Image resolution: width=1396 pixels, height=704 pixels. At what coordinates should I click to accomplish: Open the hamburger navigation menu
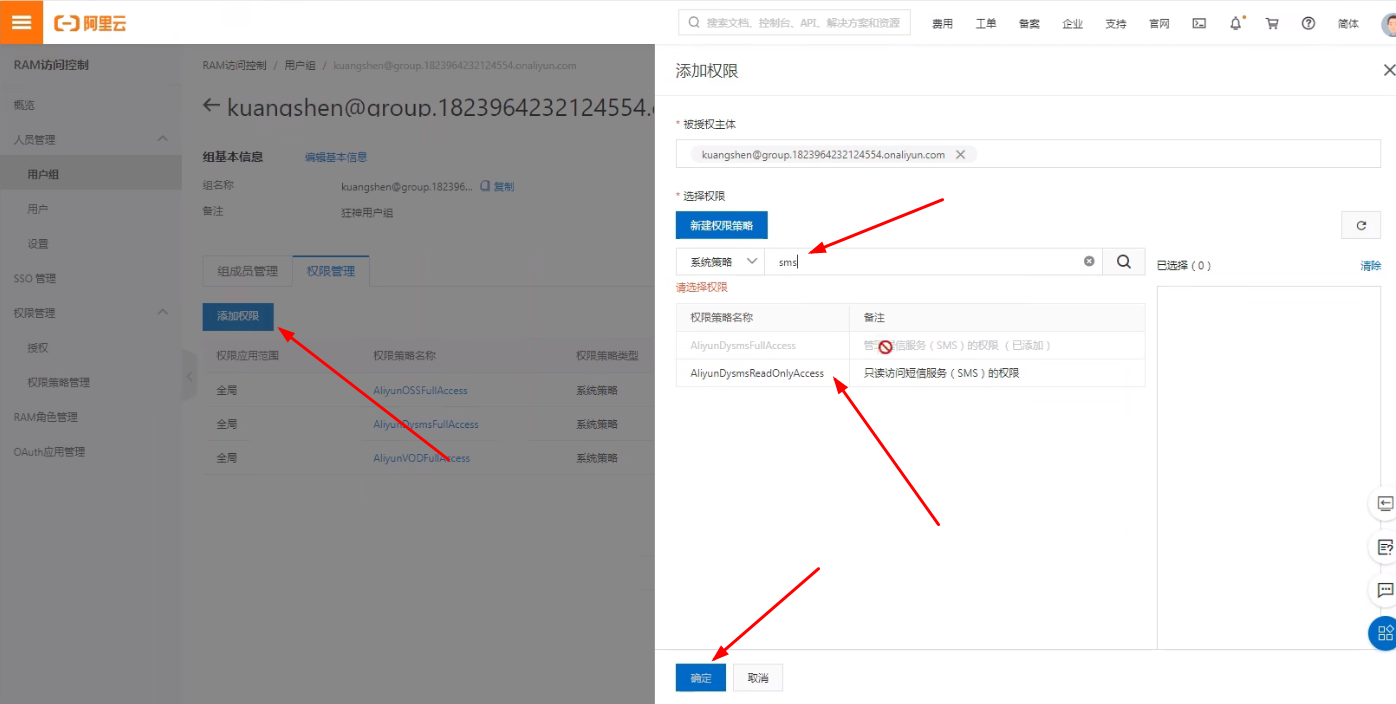(21, 22)
